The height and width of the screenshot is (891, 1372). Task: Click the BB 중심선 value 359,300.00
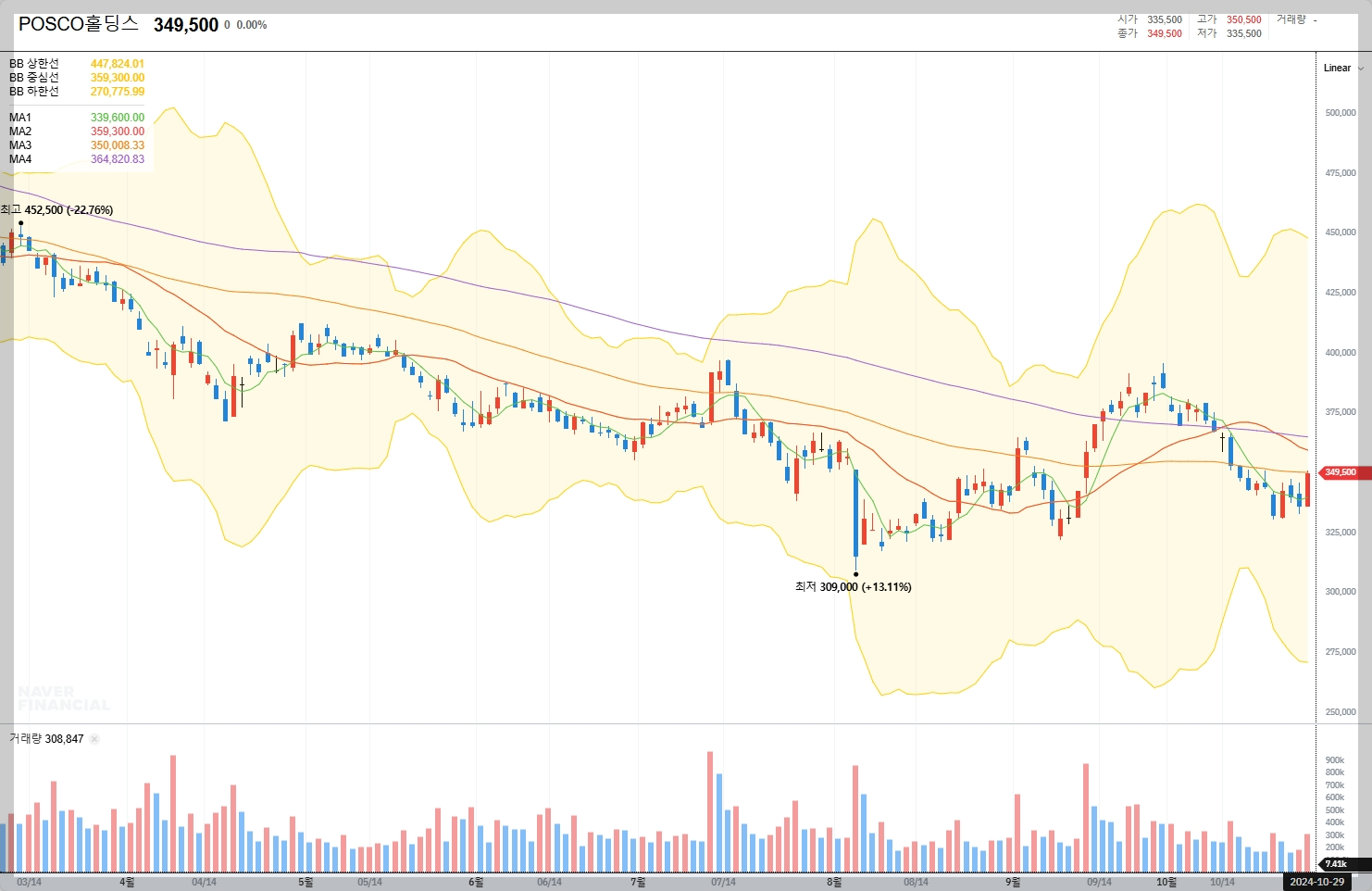(x=118, y=78)
